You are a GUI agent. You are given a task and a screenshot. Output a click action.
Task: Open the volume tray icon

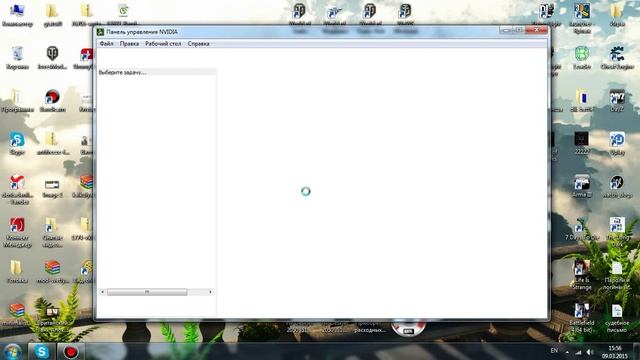(589, 352)
